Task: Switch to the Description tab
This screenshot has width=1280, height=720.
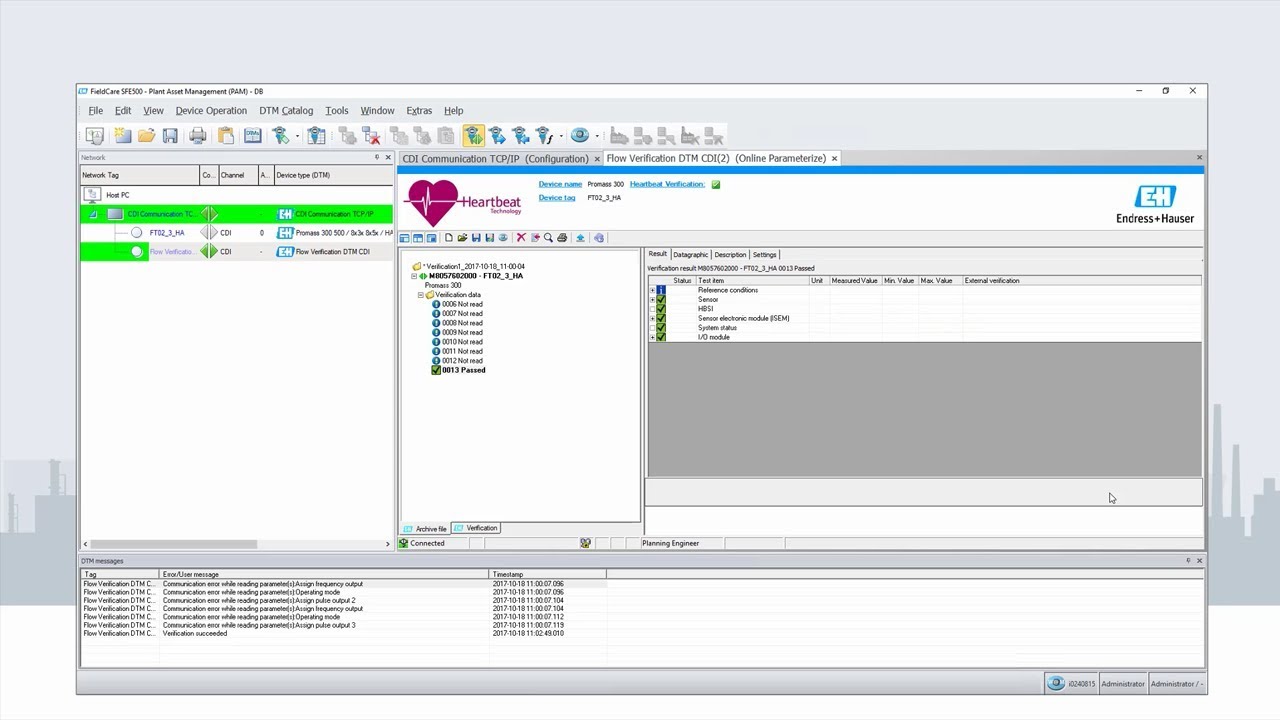Action: [x=730, y=254]
